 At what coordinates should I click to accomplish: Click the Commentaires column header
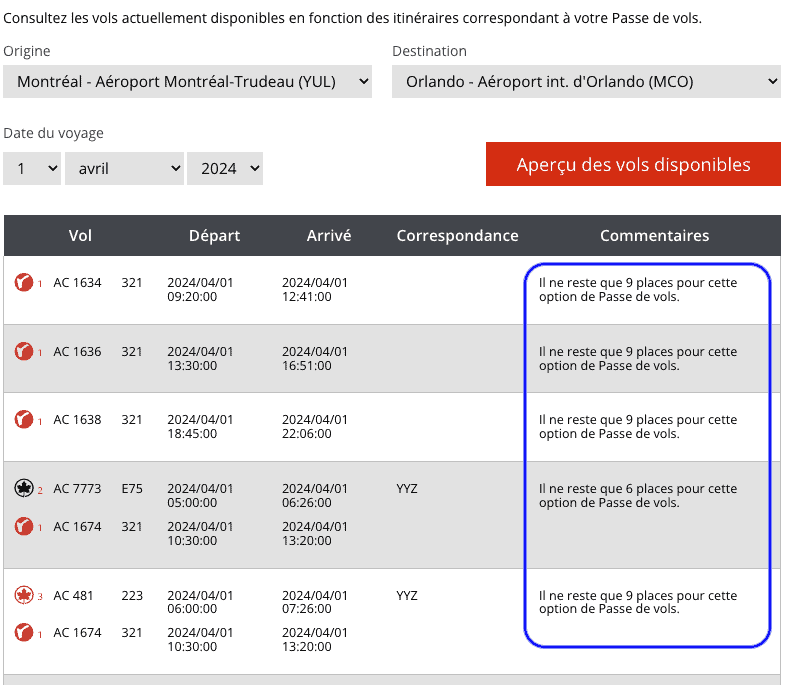pos(654,236)
